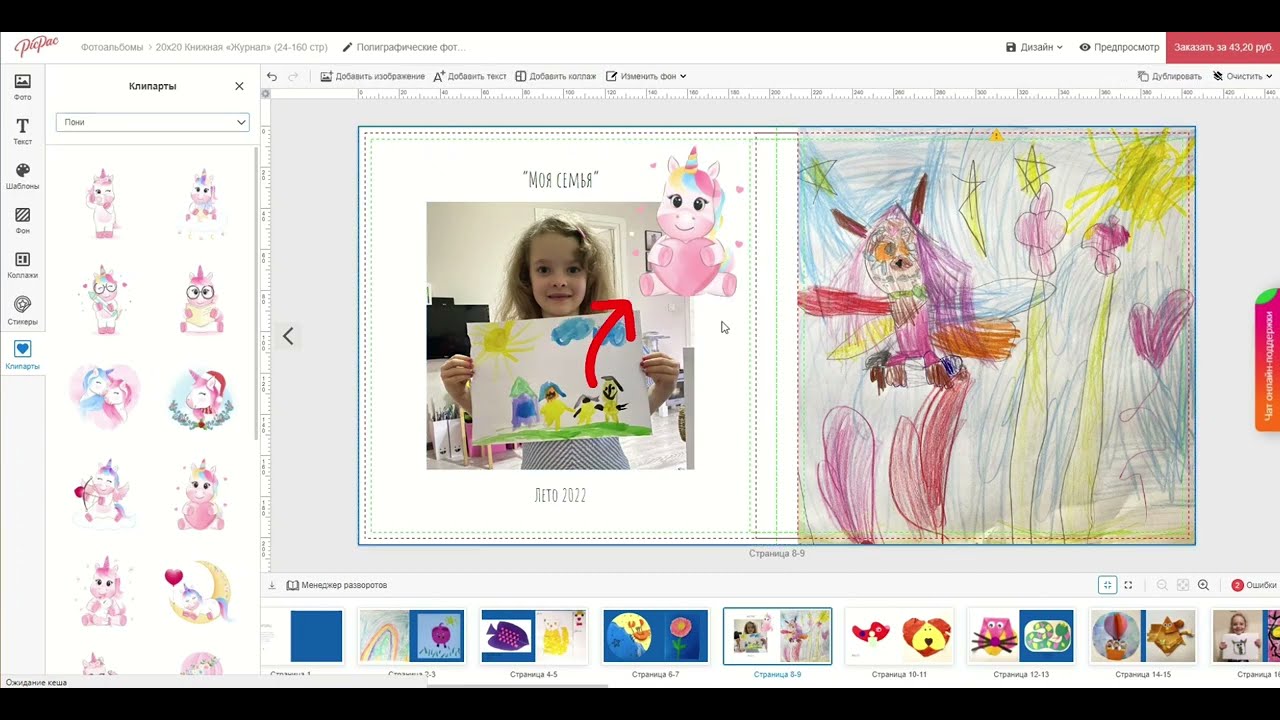This screenshot has width=1280, height=720.
Task: Select the sleeping unicorn head clipart
Action: 104,397
